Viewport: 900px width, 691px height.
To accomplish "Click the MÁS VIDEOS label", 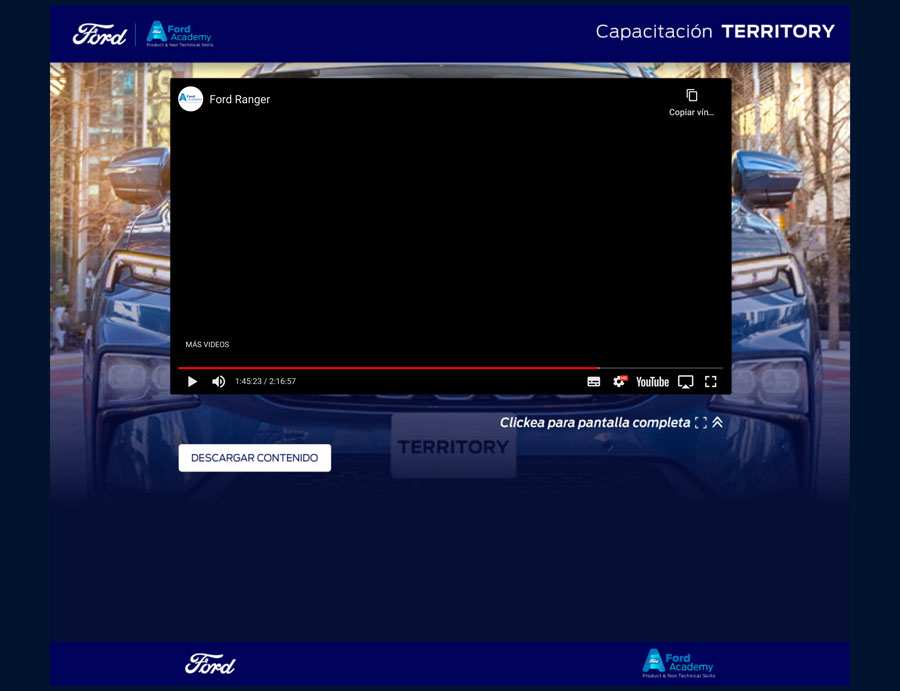I will tap(207, 345).
